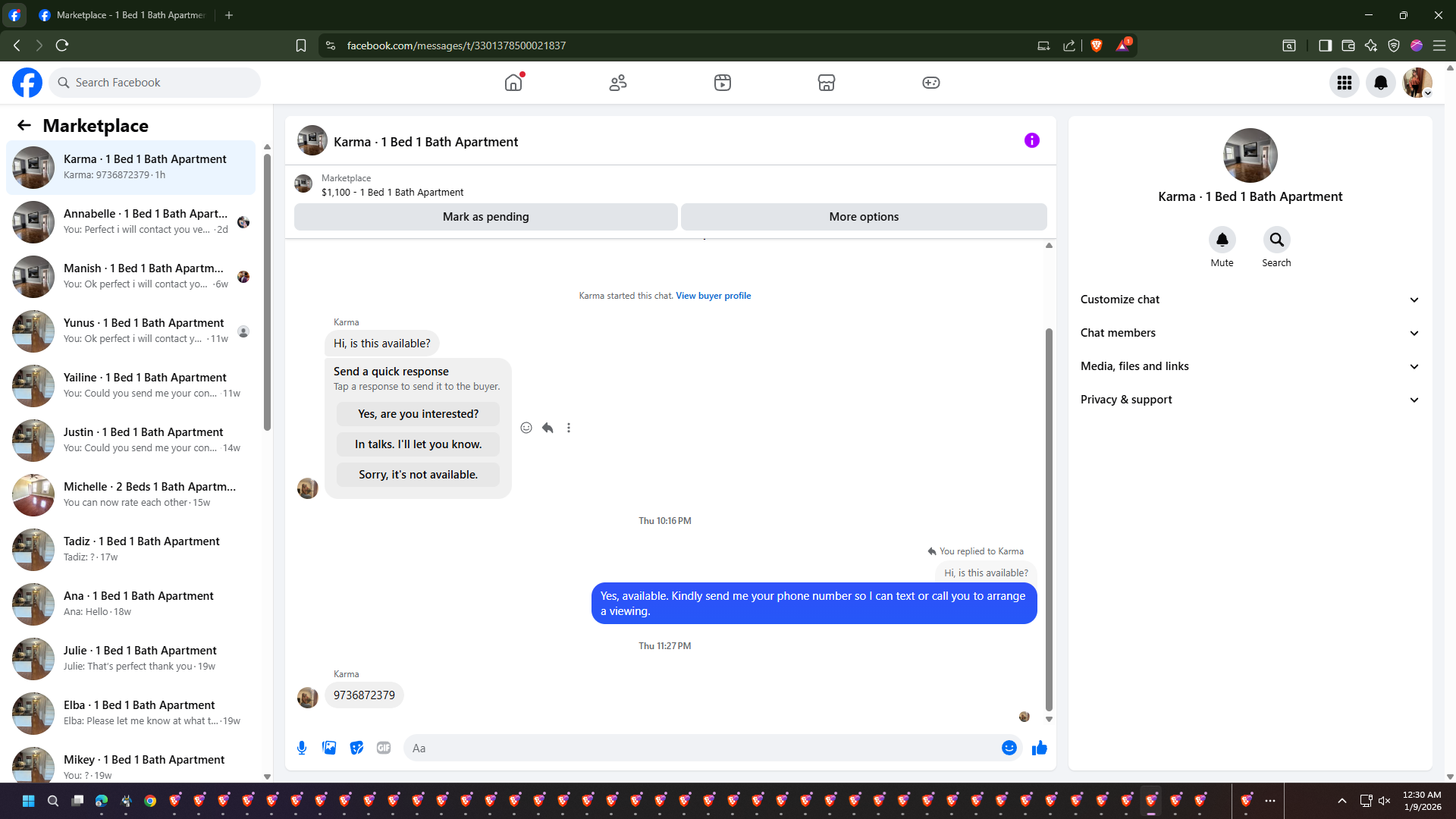Open the Gaming controller icon
Image resolution: width=1456 pixels, height=819 pixels.
coord(931,83)
